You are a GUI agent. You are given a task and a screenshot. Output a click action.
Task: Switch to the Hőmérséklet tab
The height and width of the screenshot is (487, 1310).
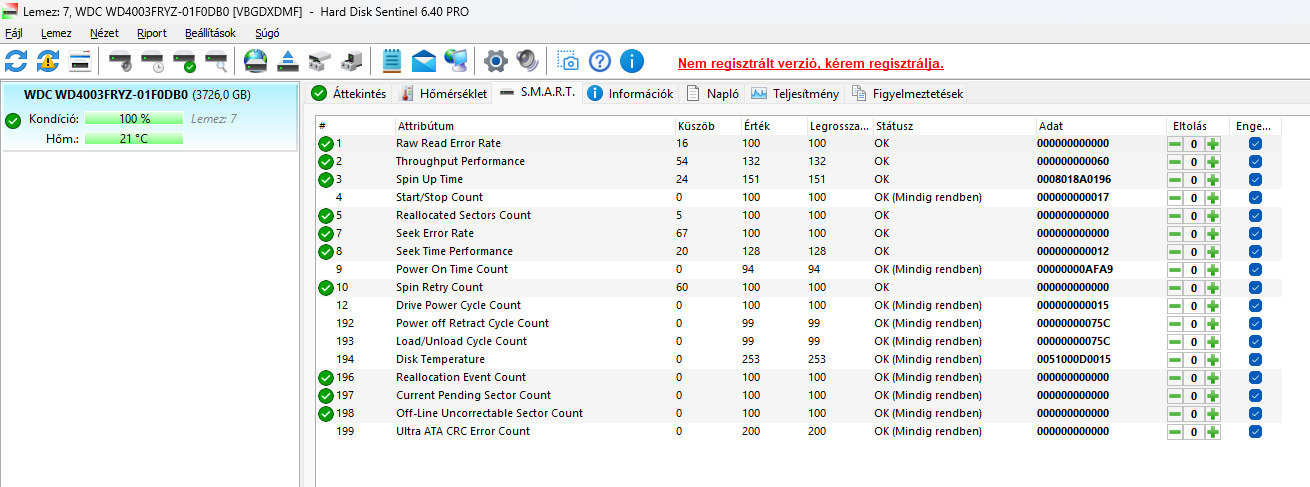click(x=444, y=94)
